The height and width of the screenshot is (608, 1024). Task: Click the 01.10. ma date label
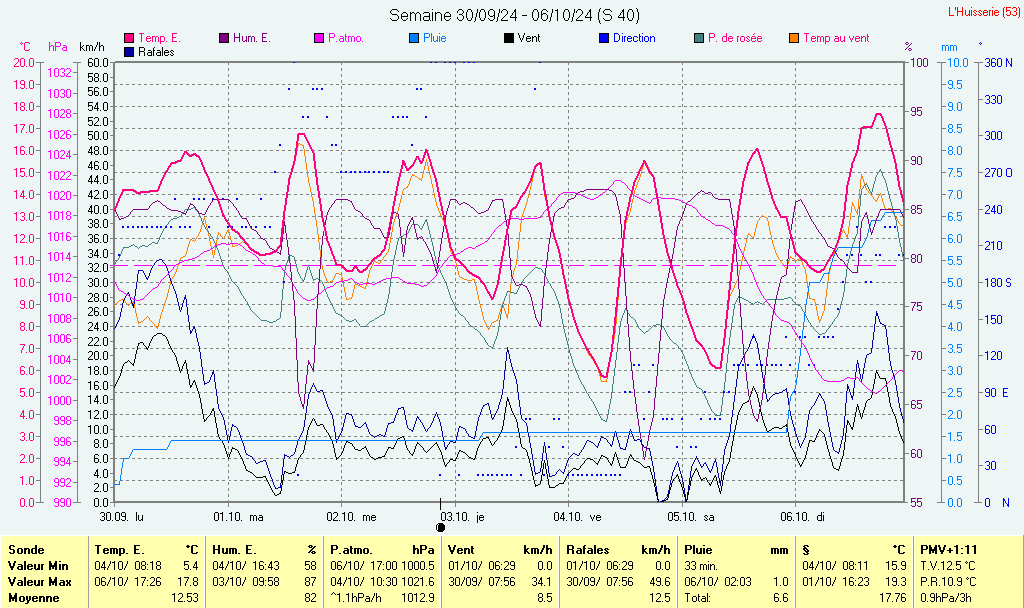[x=238, y=517]
